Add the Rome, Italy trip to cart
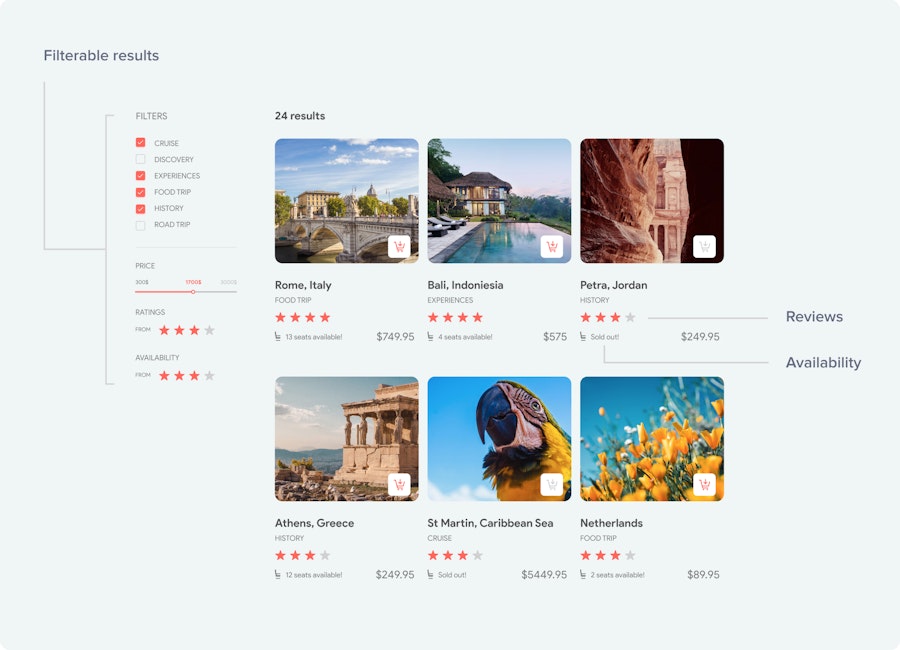Viewport: 900px width, 650px height. (400, 246)
